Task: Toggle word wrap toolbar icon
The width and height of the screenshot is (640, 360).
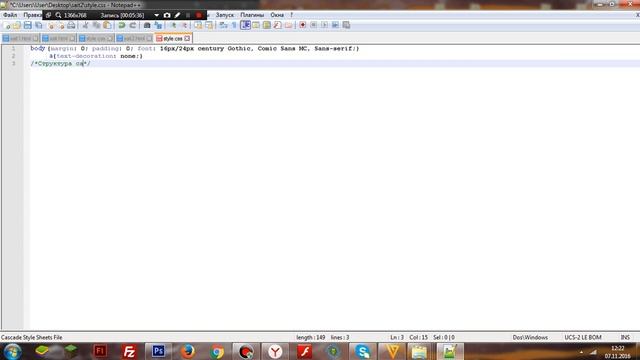Action: pos(223,26)
